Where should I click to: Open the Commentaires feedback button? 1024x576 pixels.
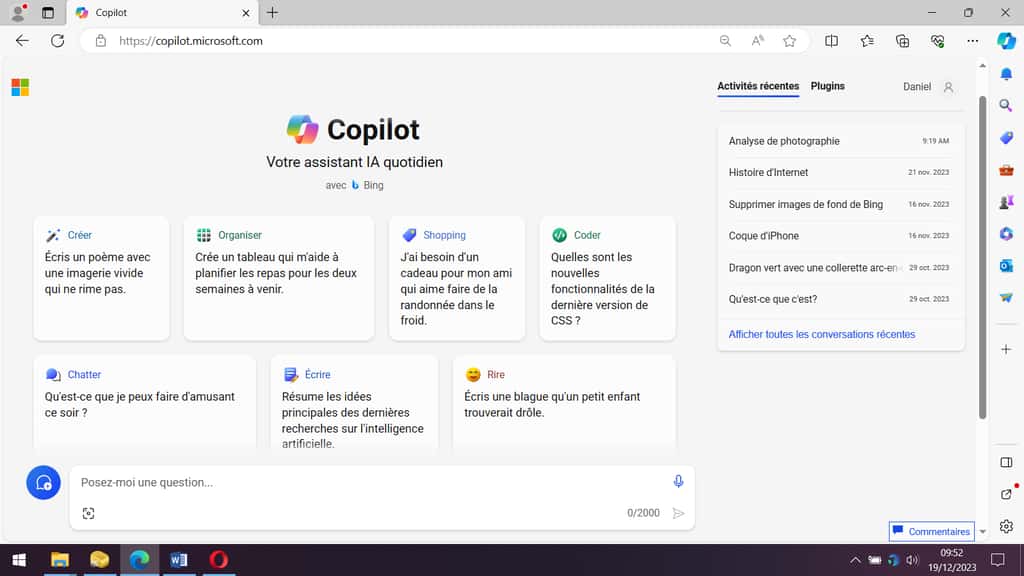tap(932, 531)
